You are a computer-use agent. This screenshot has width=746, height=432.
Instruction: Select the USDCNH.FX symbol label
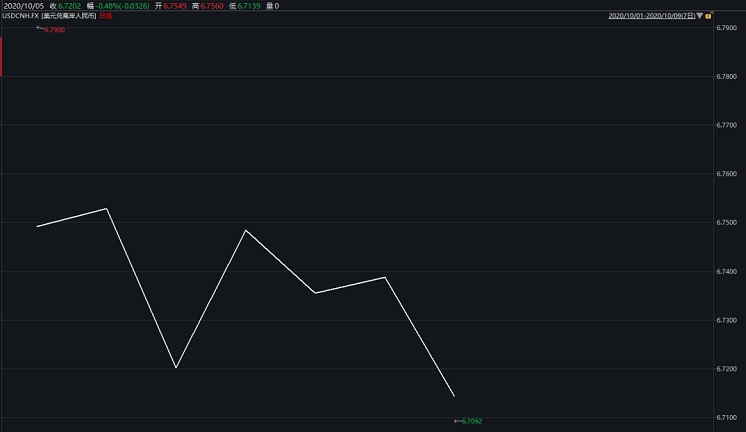tap(20, 17)
